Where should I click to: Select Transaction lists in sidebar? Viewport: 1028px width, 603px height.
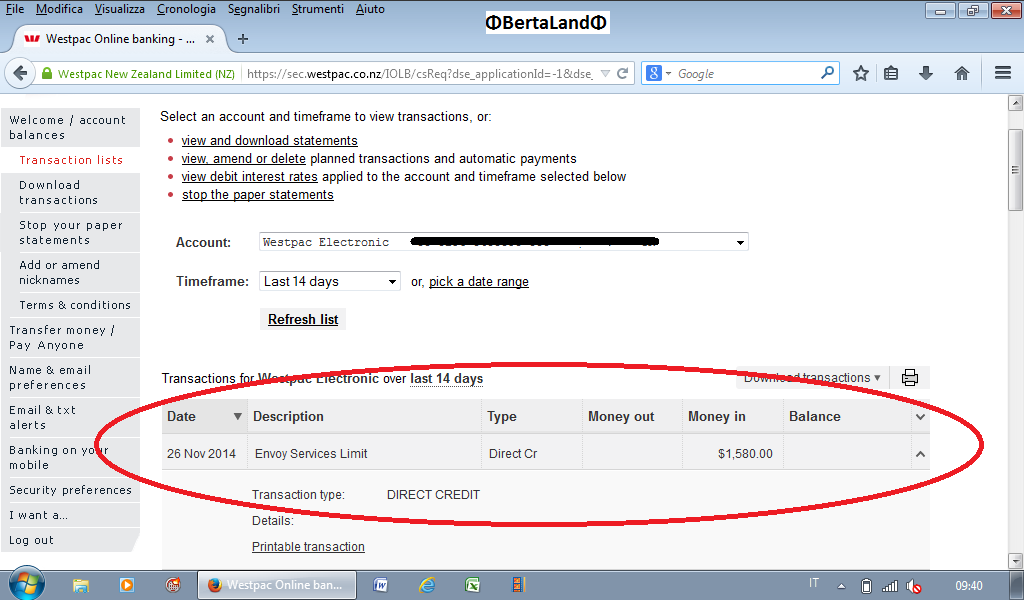[71, 160]
